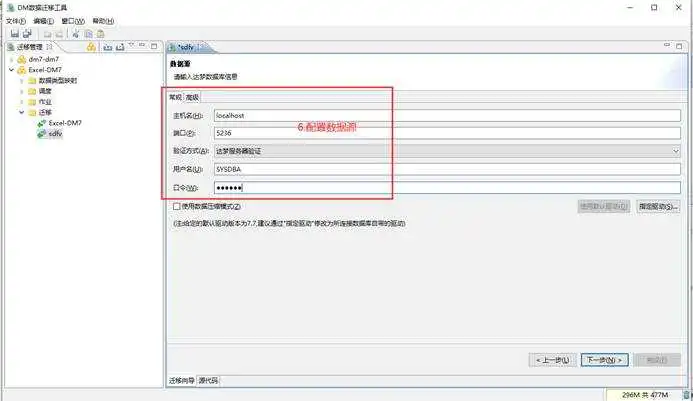Screen dimensions: 693x401
Task: Toggle the 使用数据压缩模式 checkbox
Action: coord(177,206)
